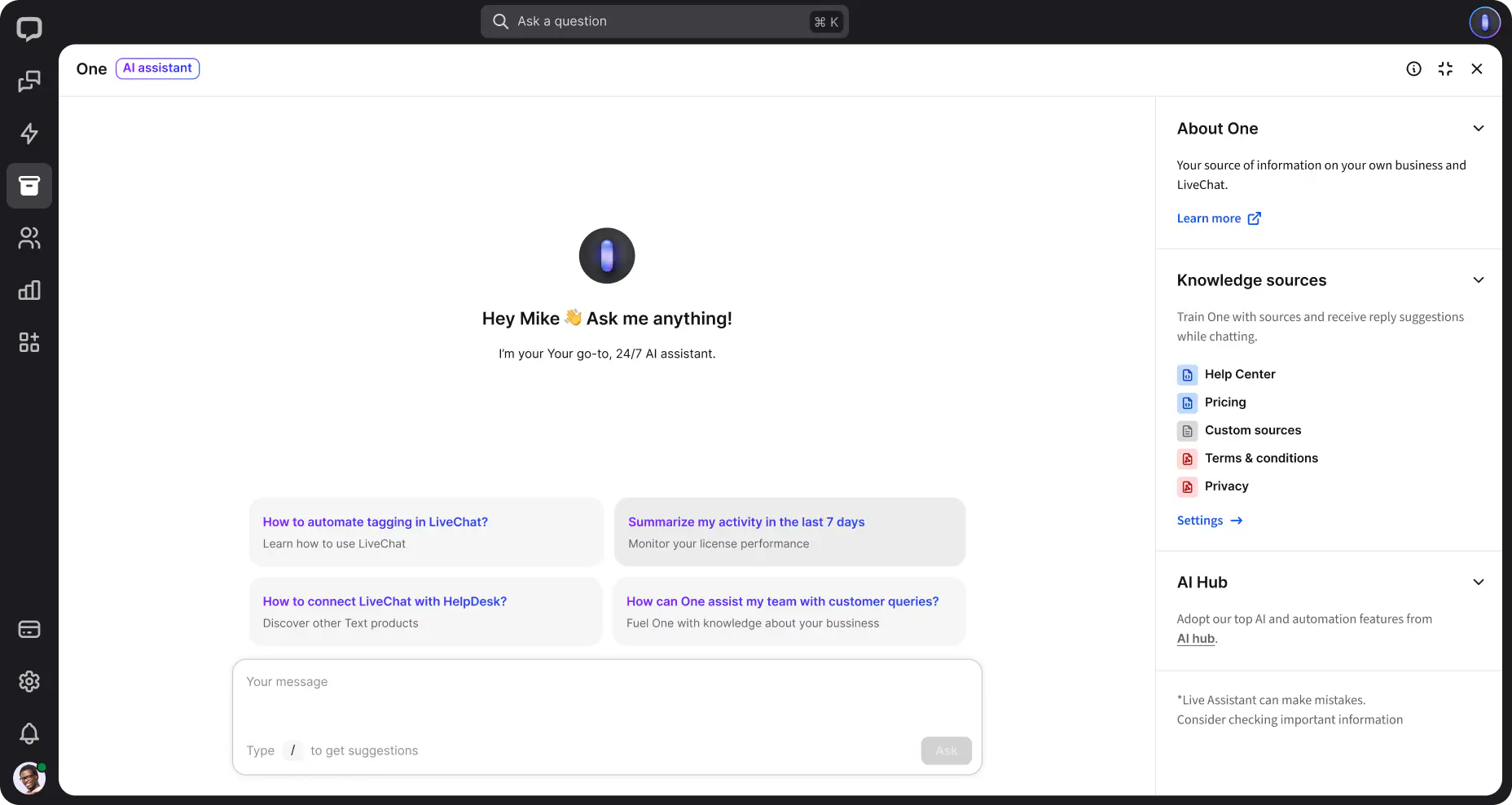Collapse the About One section
Image resolution: width=1512 pixels, height=805 pixels.
pyautogui.click(x=1479, y=128)
